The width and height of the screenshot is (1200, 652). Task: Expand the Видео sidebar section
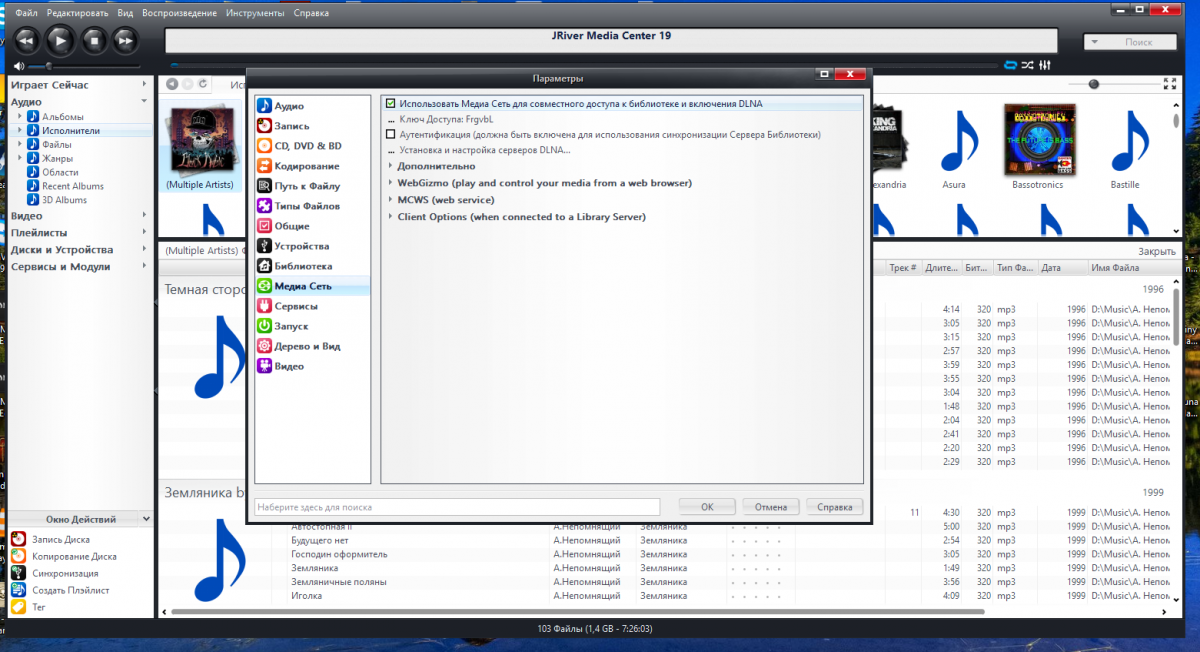tap(145, 216)
